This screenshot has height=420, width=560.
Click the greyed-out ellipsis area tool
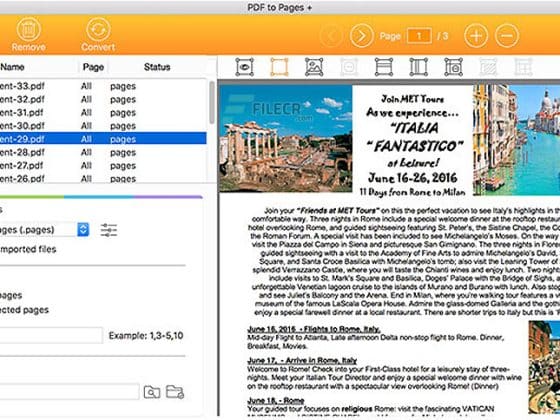click(x=349, y=67)
